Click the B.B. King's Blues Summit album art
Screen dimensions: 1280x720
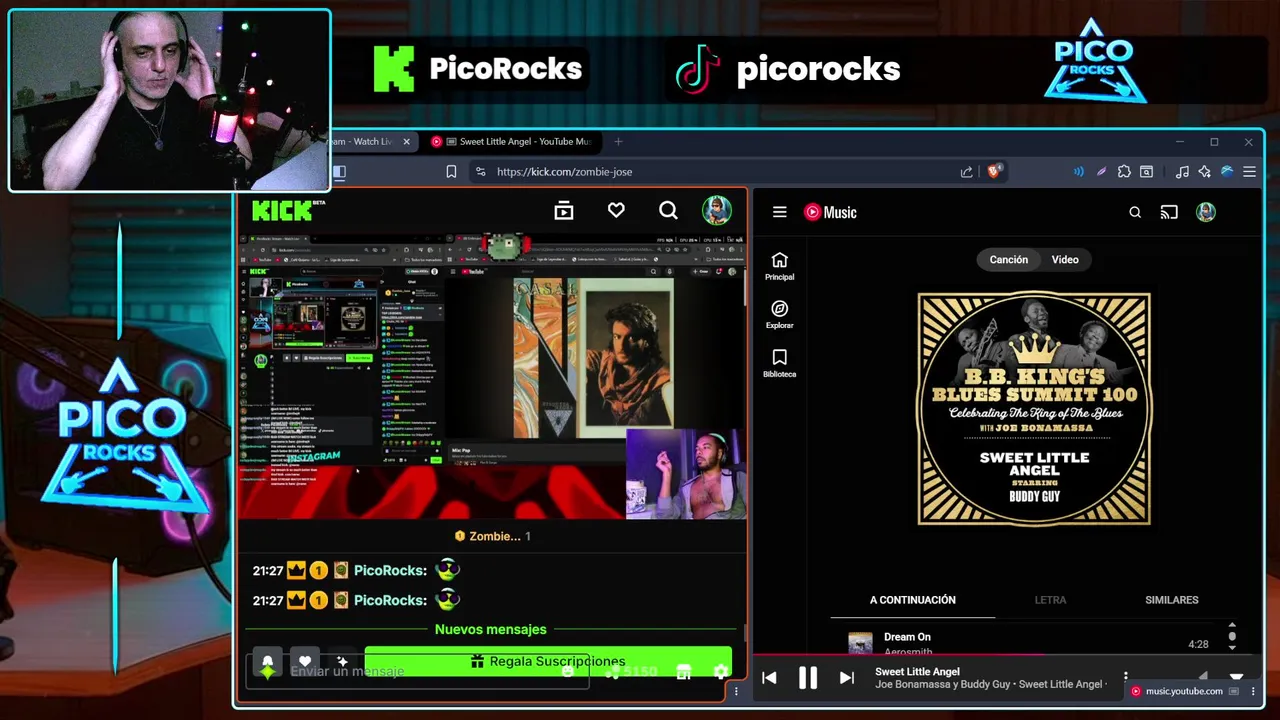coord(1034,409)
